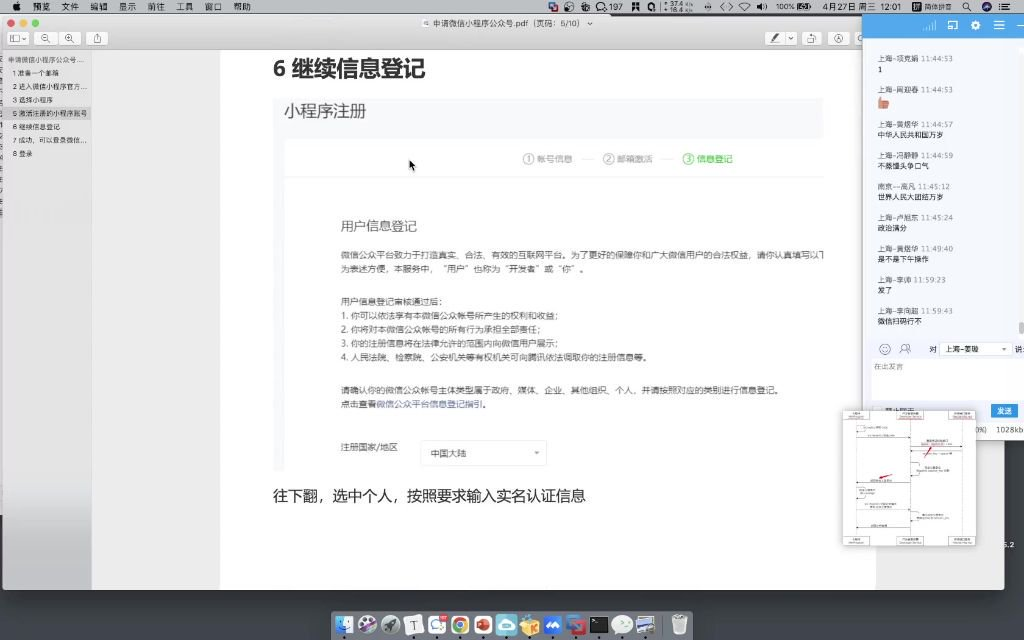Click the Wi-Fi icon in menu bar

click(744, 7)
